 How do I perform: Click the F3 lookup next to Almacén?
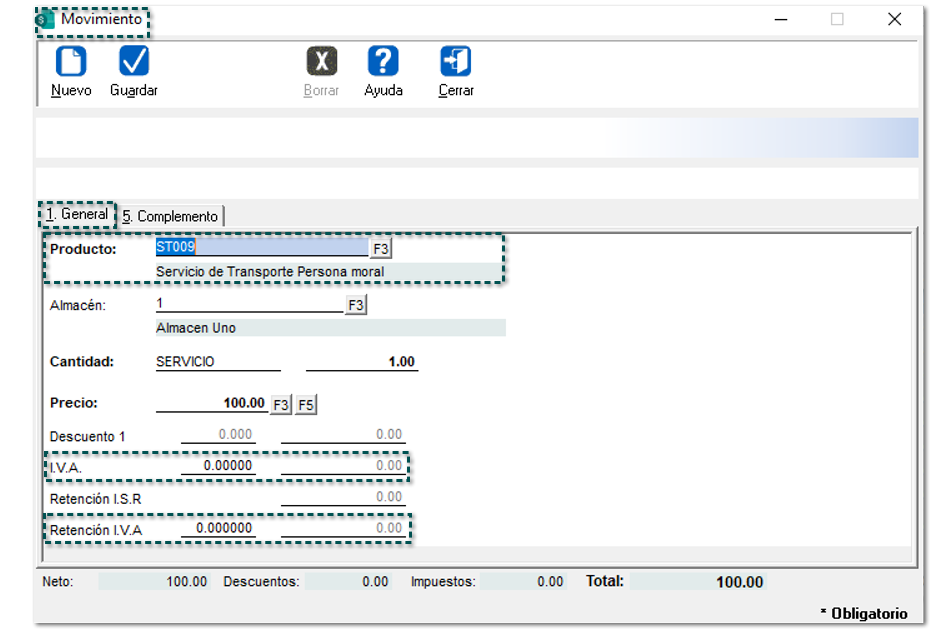[x=356, y=305]
